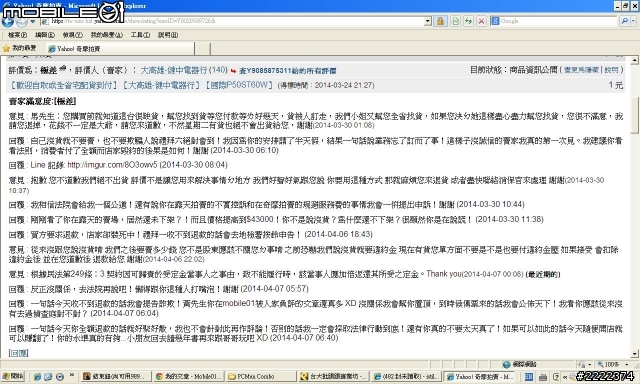This screenshot has width=640, height=384.
Task: Click the reply line dated 2014-04-07 05:57
Action: [x=158, y=289]
